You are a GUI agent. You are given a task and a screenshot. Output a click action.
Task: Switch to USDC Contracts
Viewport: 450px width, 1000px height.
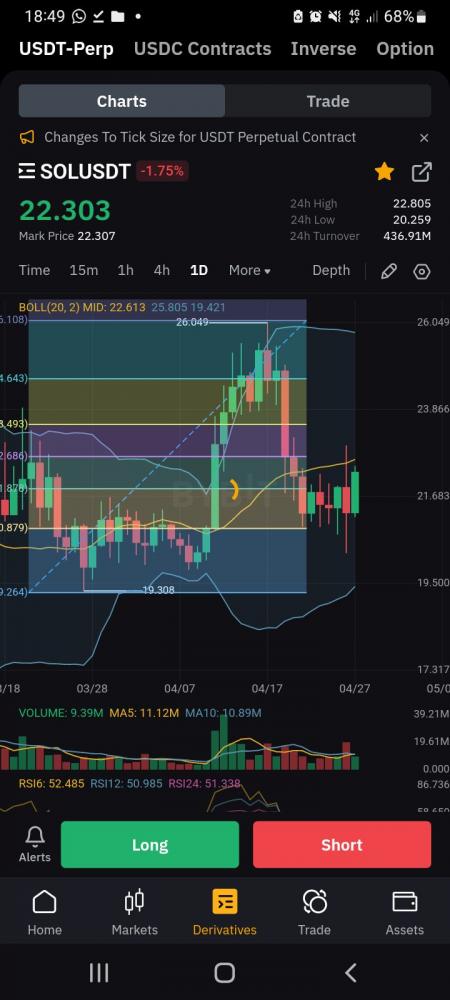click(203, 49)
